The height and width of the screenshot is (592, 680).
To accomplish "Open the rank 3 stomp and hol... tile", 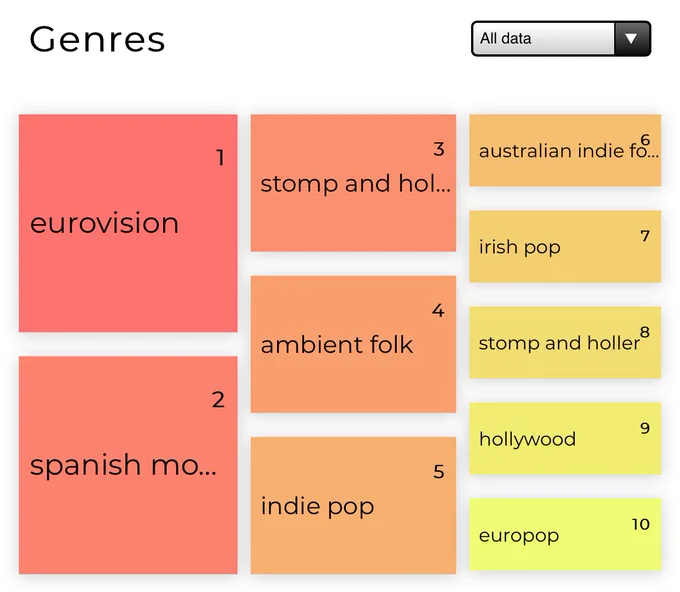I will pyautogui.click(x=353, y=183).
